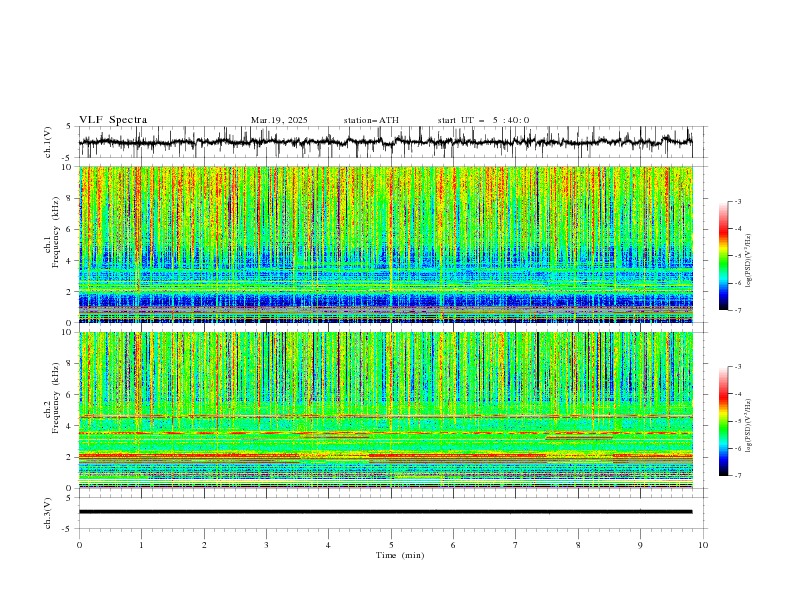Click the '1' tick on the time axis
Image resolution: width=792 pixels, height=612 pixels.
click(141, 545)
